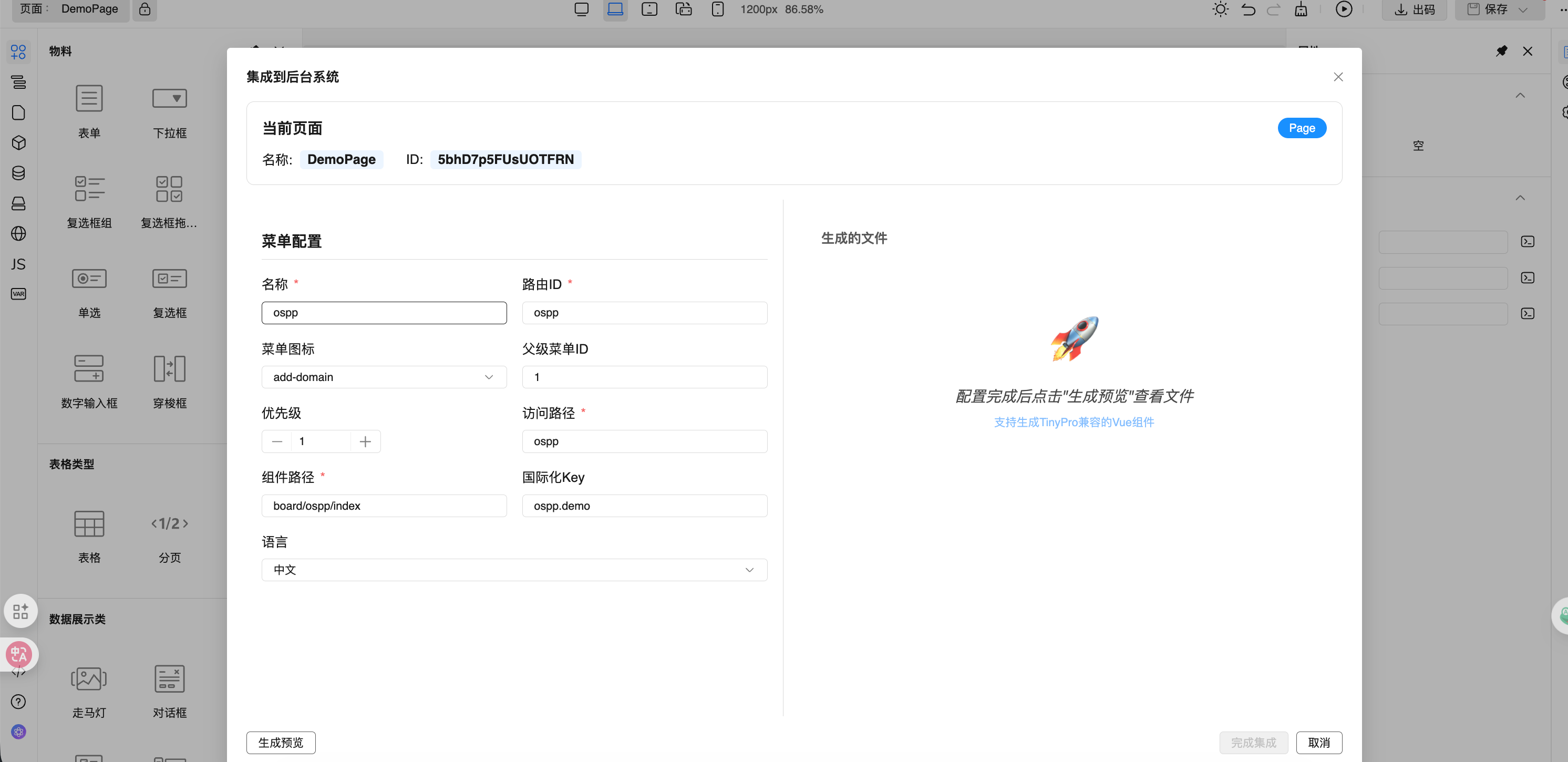Click the play preview icon in toolbar
Viewport: 1568px width, 762px height.
click(x=1344, y=9)
